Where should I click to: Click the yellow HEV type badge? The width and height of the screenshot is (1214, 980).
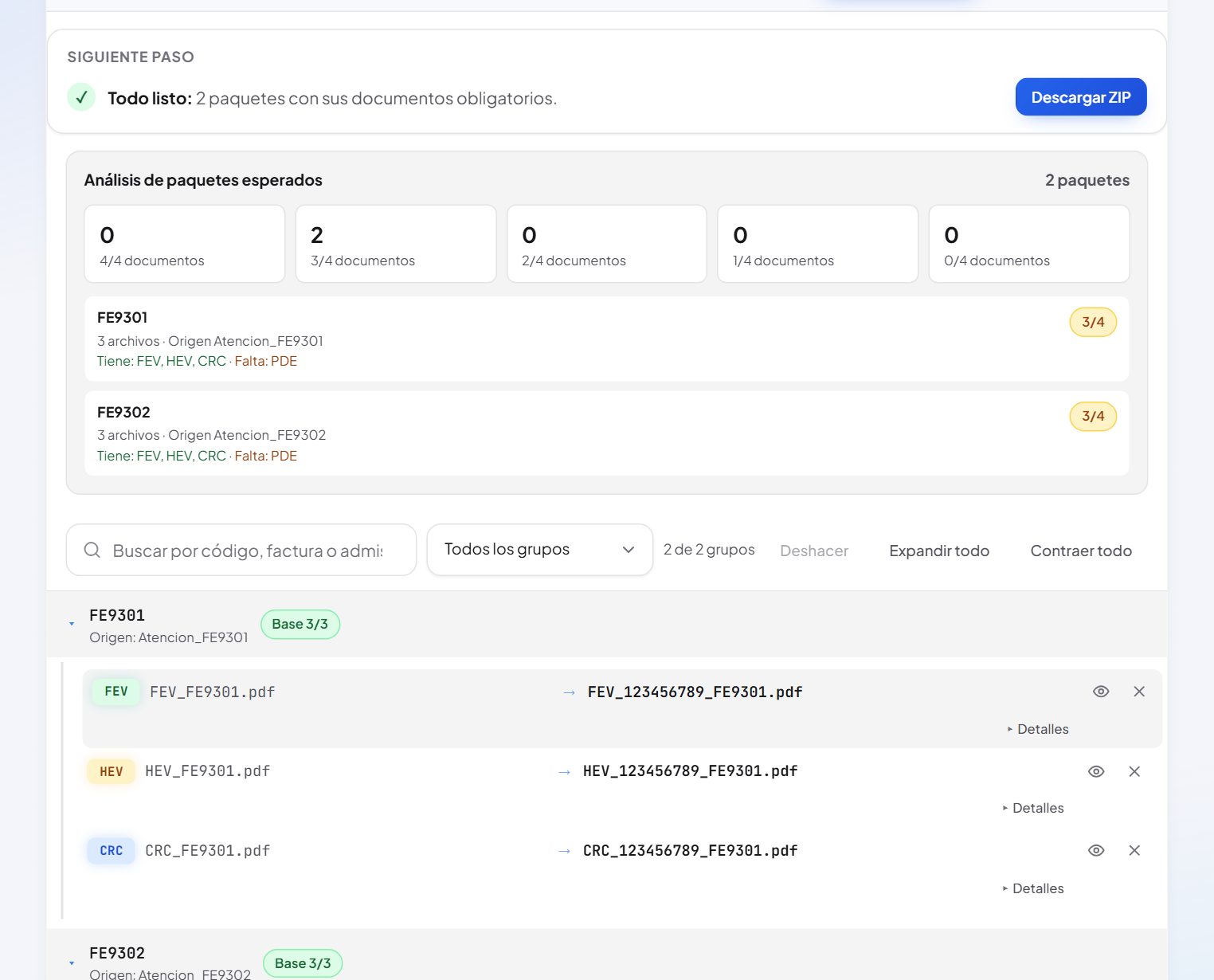pos(112,771)
